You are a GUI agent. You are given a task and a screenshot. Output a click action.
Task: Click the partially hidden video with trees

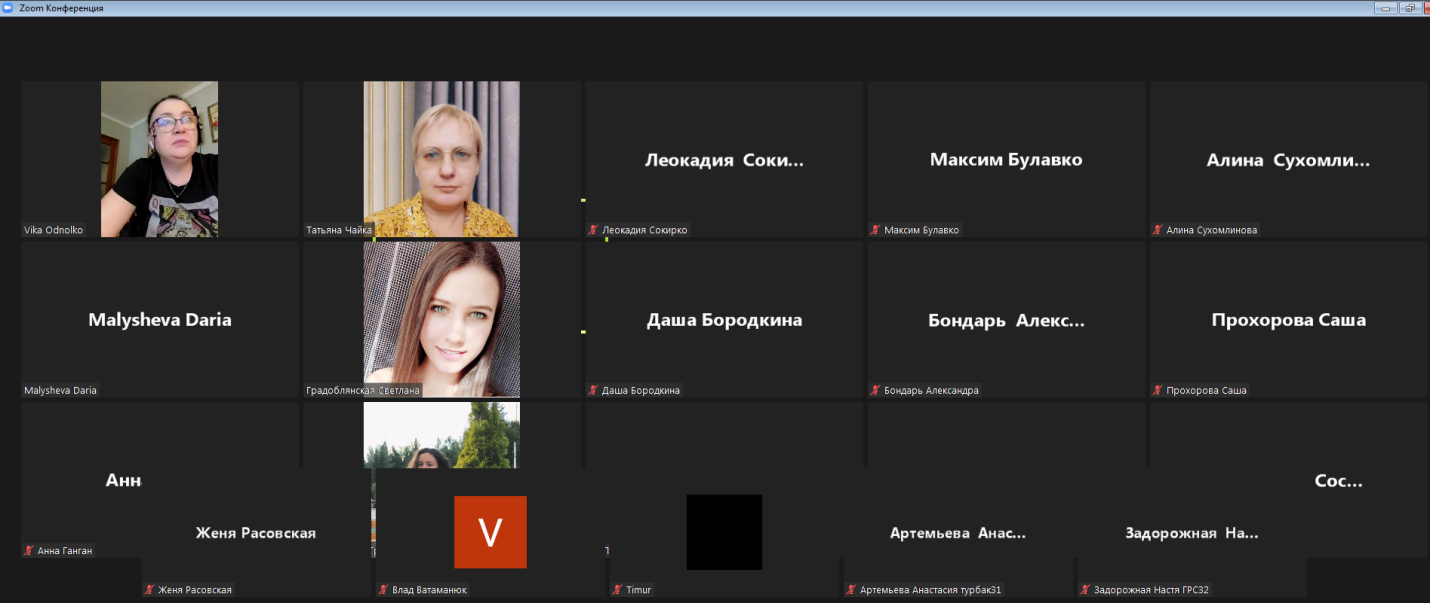441,435
